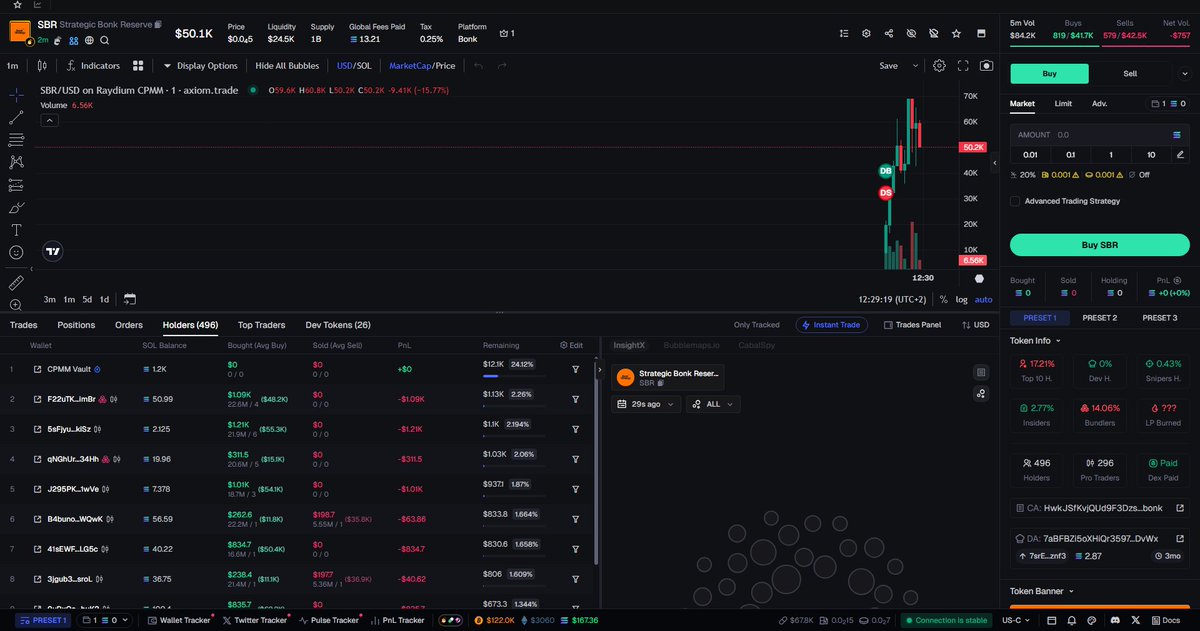The image size is (1200, 631).
Task: Toggle USD display in holders panel
Action: tap(973, 325)
